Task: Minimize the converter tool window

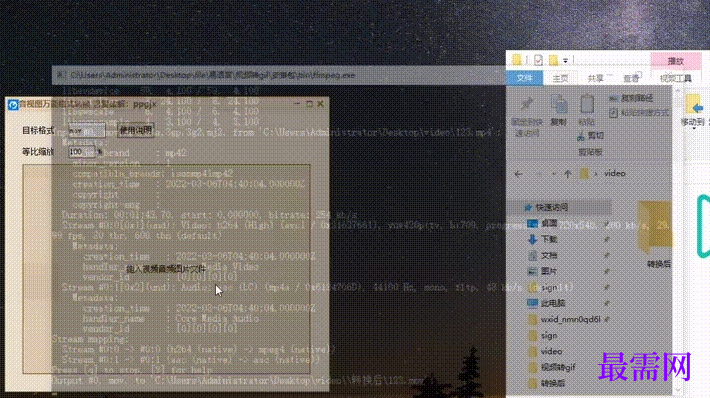Action: click(x=297, y=104)
